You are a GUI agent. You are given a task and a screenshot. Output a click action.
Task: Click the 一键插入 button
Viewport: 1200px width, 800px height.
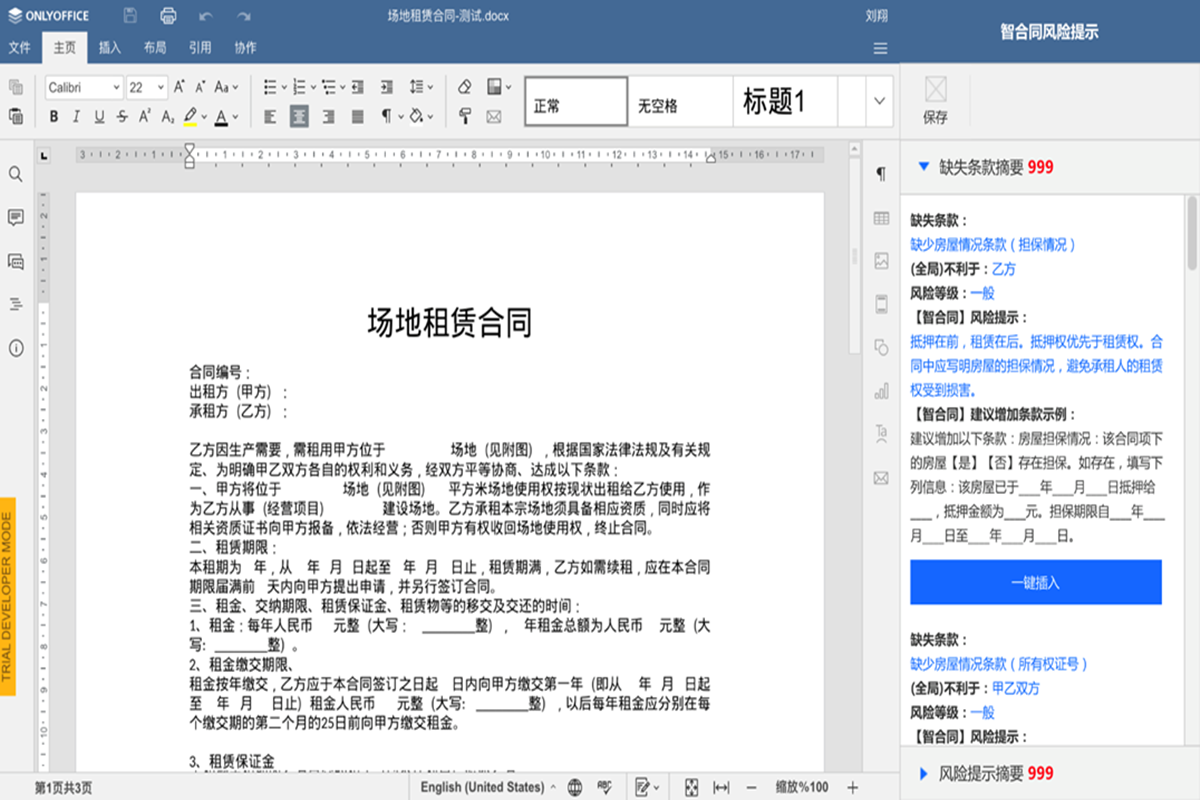pyautogui.click(x=1035, y=582)
